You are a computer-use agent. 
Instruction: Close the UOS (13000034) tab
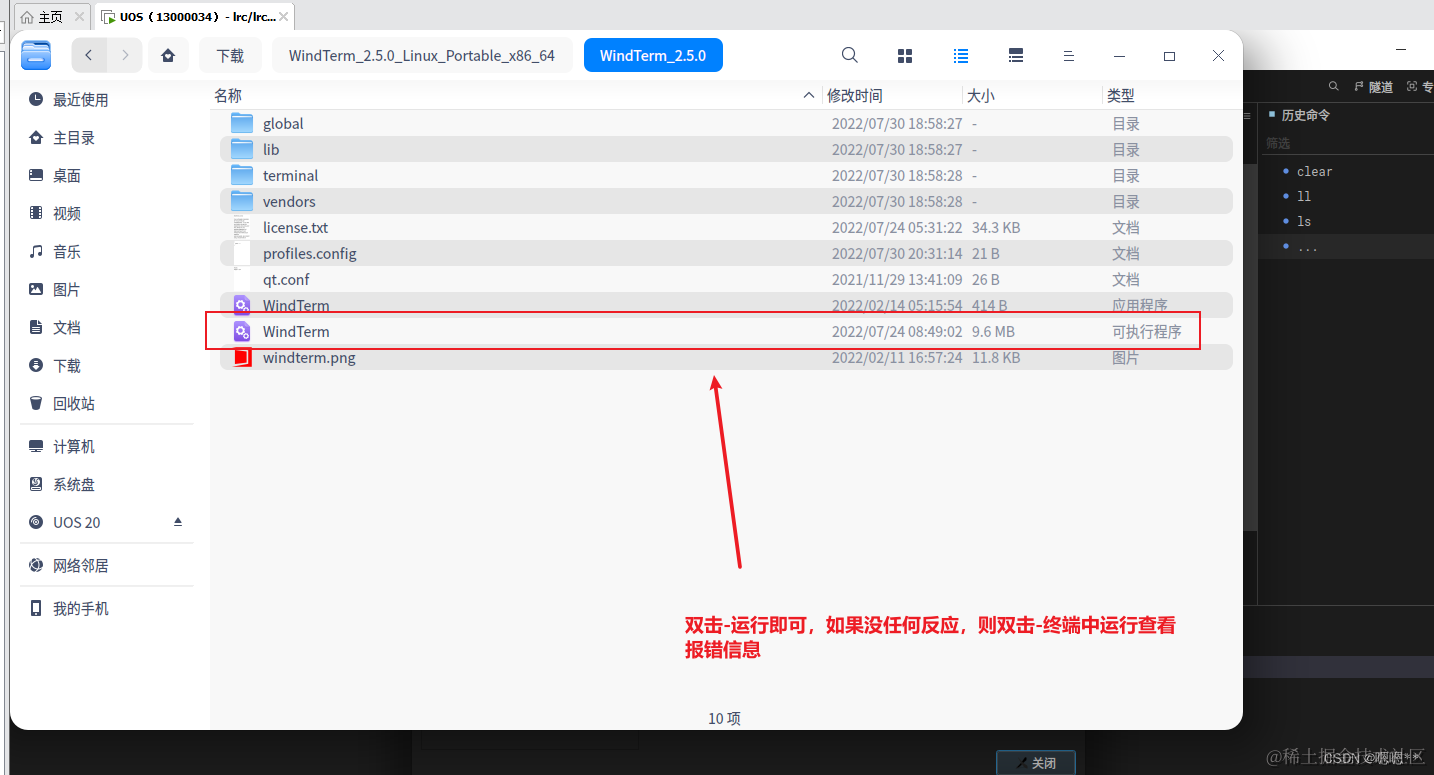[x=284, y=17]
